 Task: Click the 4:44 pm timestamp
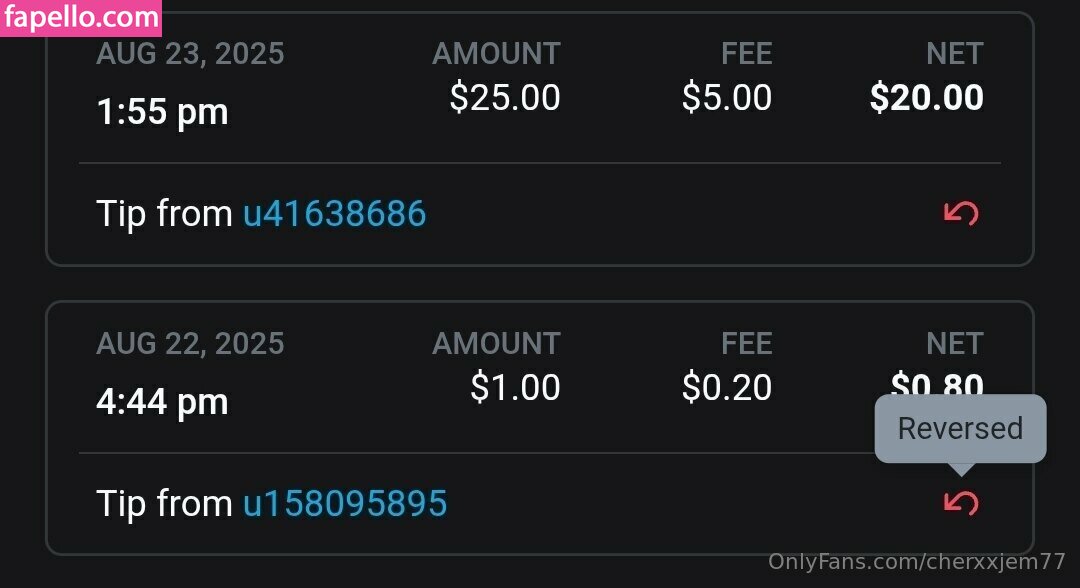click(x=162, y=401)
